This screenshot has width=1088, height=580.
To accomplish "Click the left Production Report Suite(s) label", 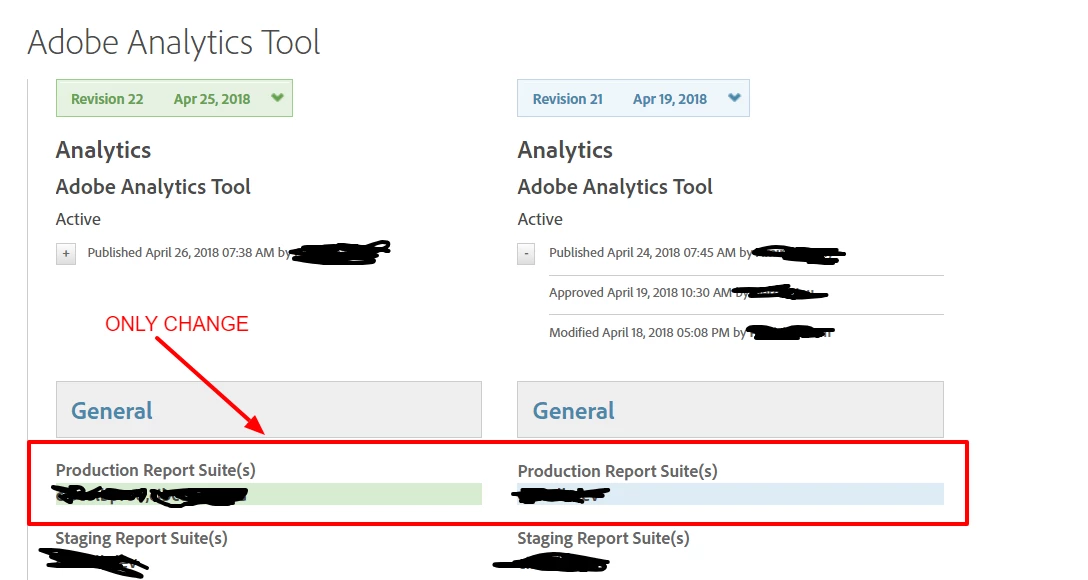I will pyautogui.click(x=155, y=470).
